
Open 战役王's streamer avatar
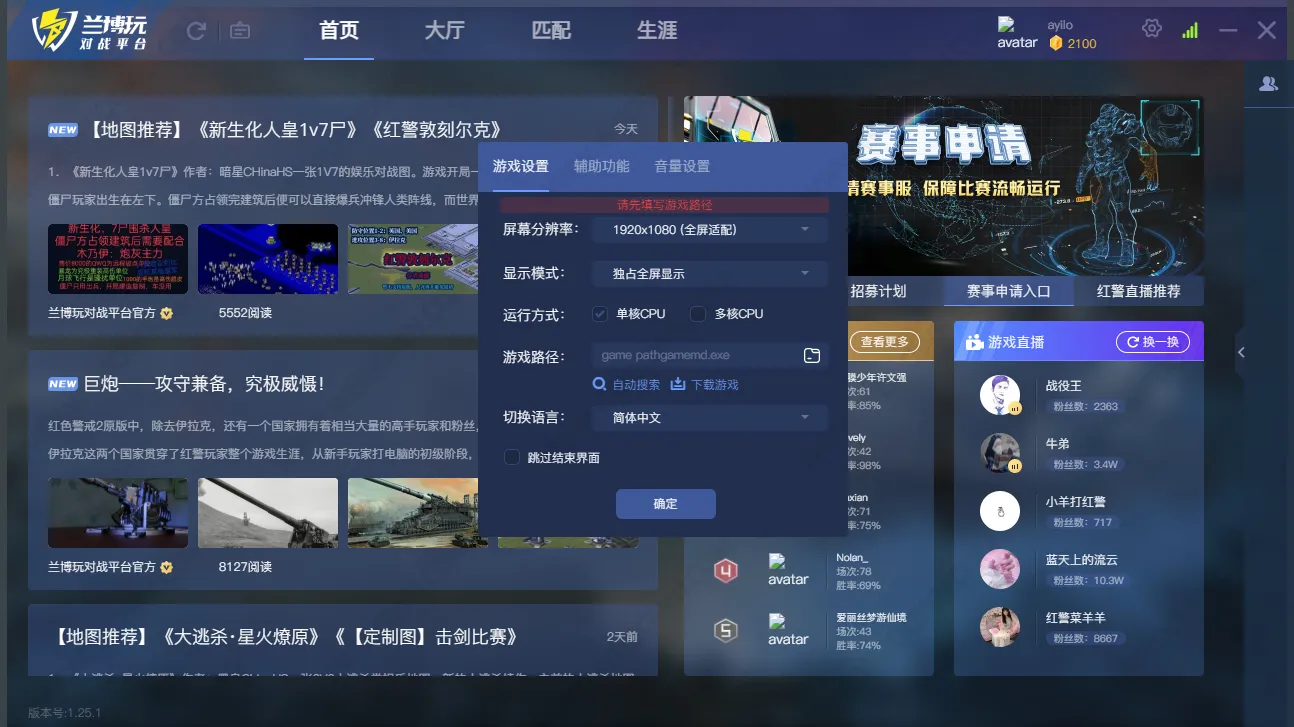pyautogui.click(x=1000, y=396)
